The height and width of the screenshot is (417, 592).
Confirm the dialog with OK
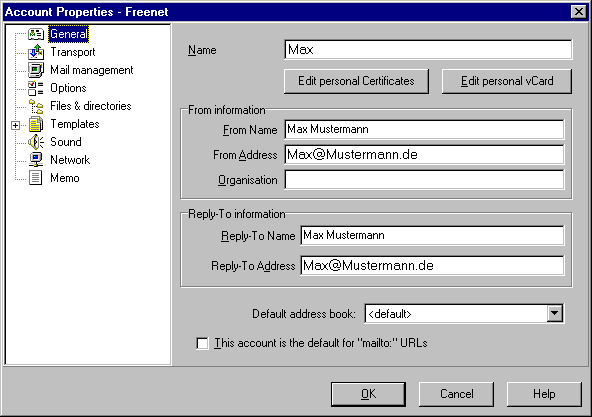[x=368, y=394]
